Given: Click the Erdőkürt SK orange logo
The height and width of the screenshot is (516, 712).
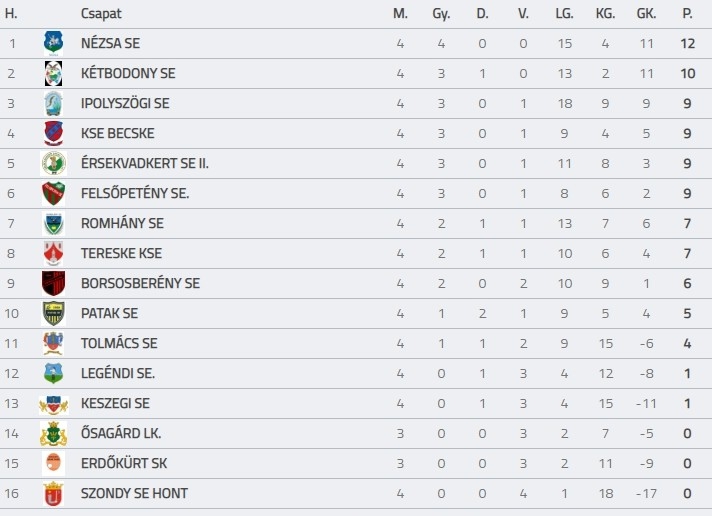Looking at the screenshot, I should point(54,463).
